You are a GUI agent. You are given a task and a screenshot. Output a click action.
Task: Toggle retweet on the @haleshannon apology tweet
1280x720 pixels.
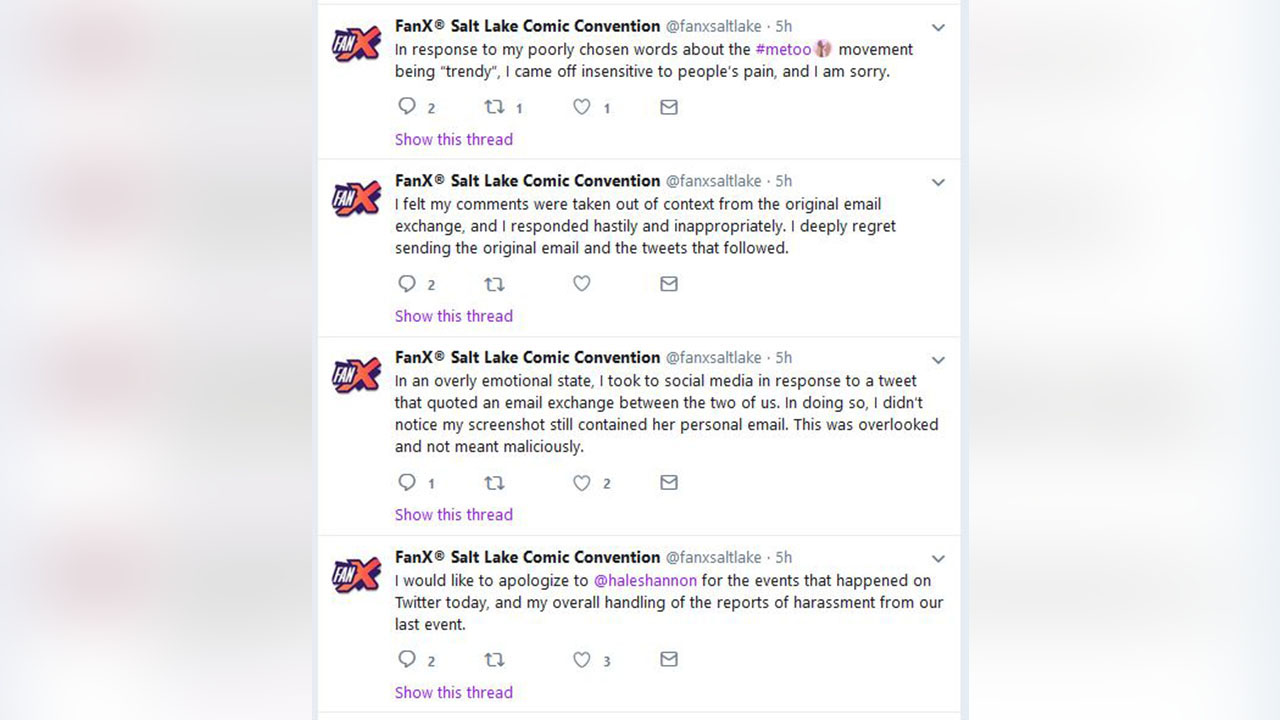(494, 659)
